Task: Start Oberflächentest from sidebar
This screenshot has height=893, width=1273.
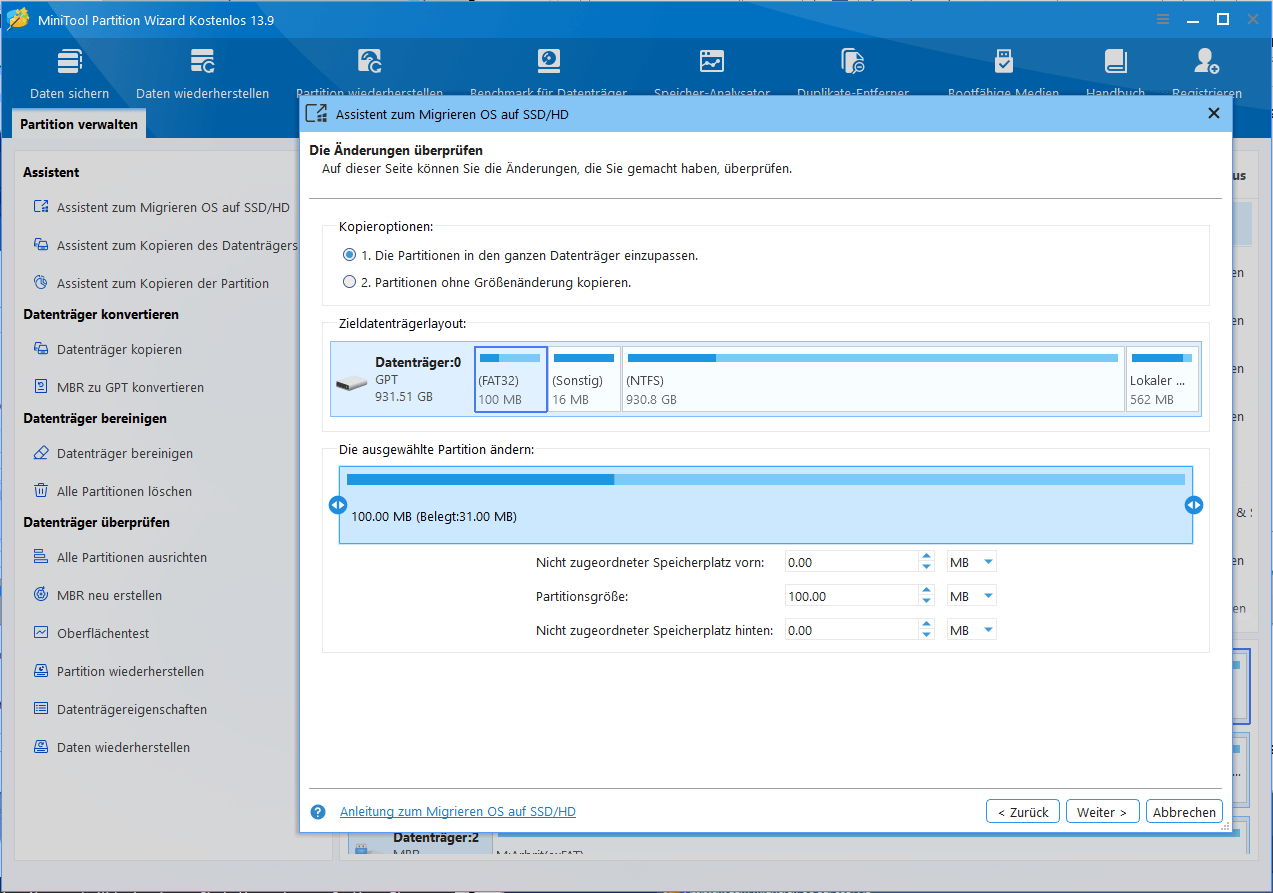Action: [91, 633]
